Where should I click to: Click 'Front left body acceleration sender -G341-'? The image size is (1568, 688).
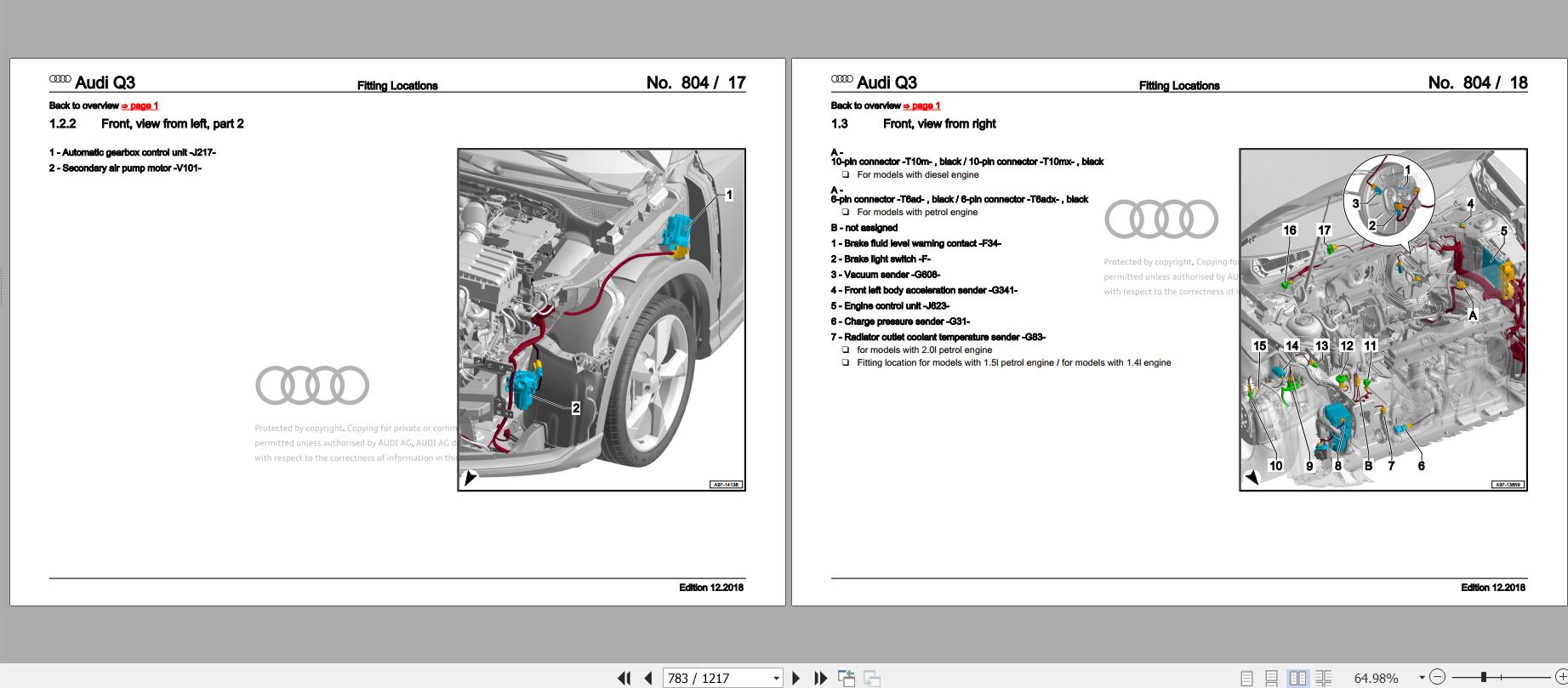coord(931,291)
